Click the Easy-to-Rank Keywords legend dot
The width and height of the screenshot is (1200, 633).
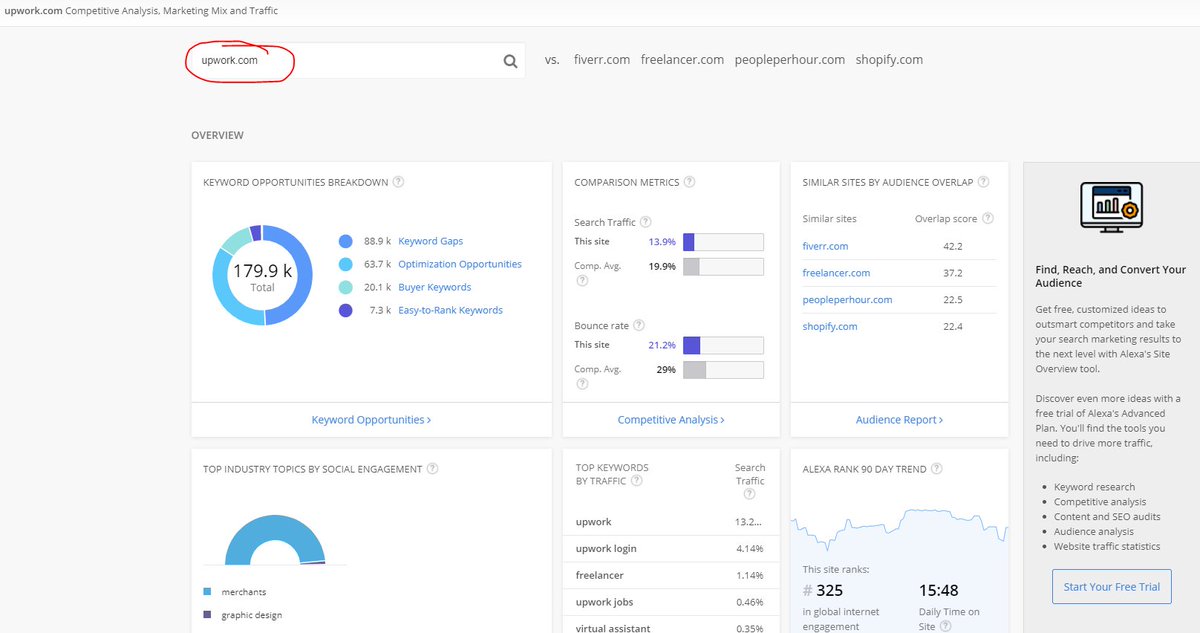coord(346,310)
